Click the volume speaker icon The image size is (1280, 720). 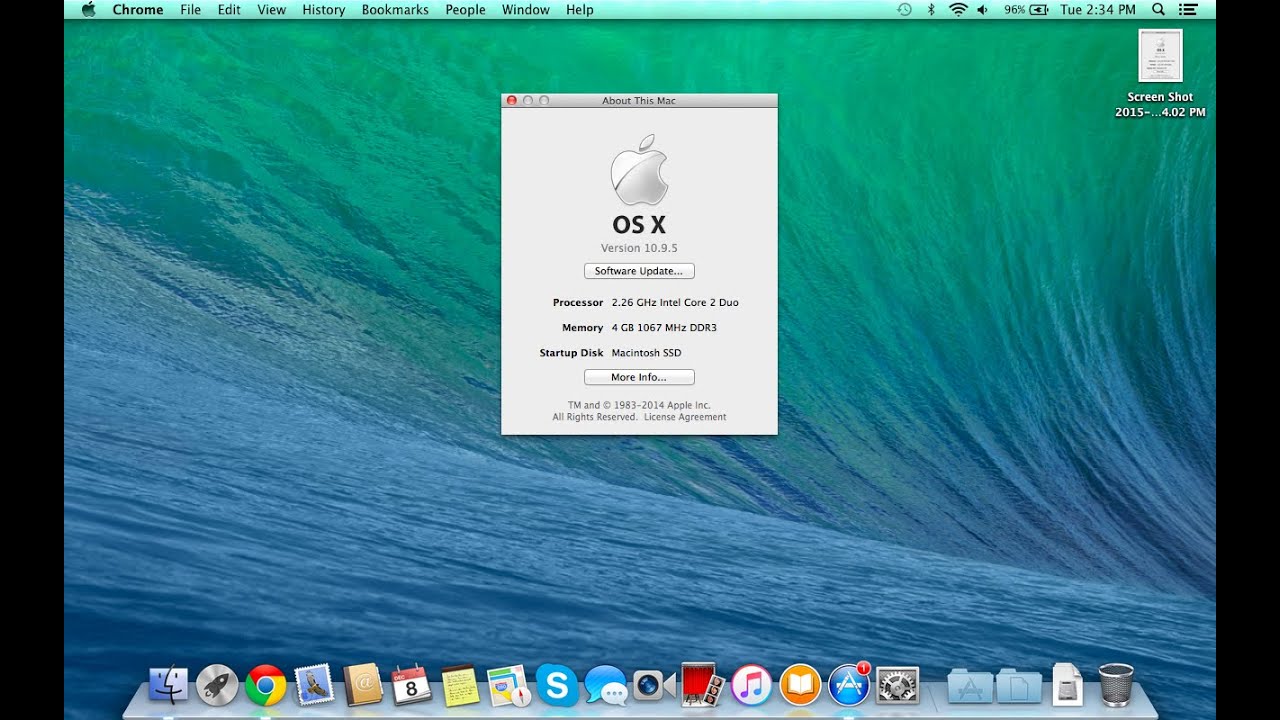tap(982, 9)
